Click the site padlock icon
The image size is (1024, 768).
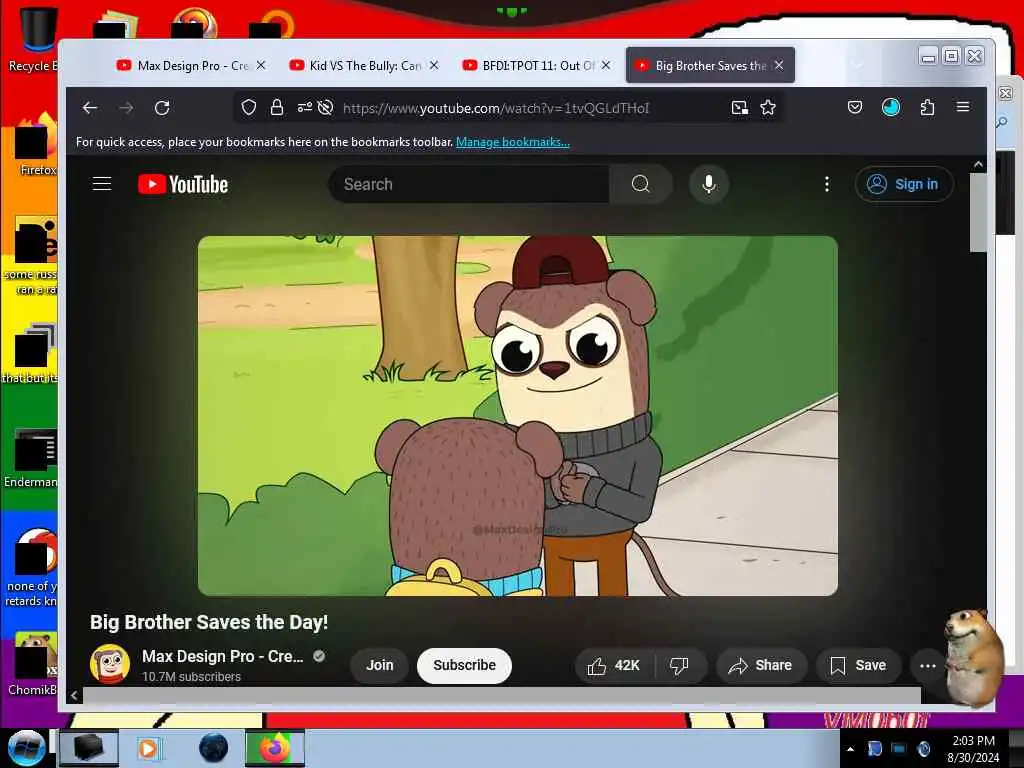point(277,108)
